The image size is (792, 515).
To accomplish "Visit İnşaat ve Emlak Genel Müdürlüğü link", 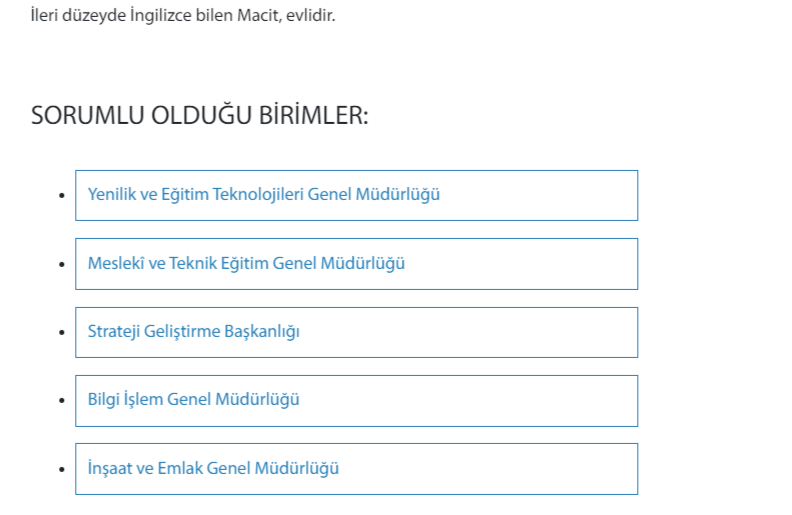I will pyautogui.click(x=213, y=468).
